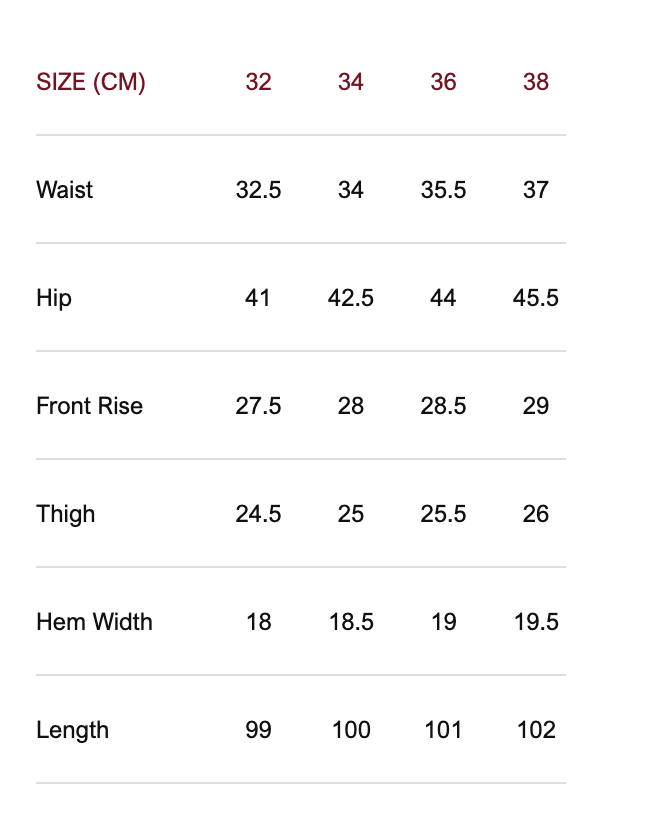The image size is (660, 814).
Task: Click the Hip row label
Action: pos(54,298)
